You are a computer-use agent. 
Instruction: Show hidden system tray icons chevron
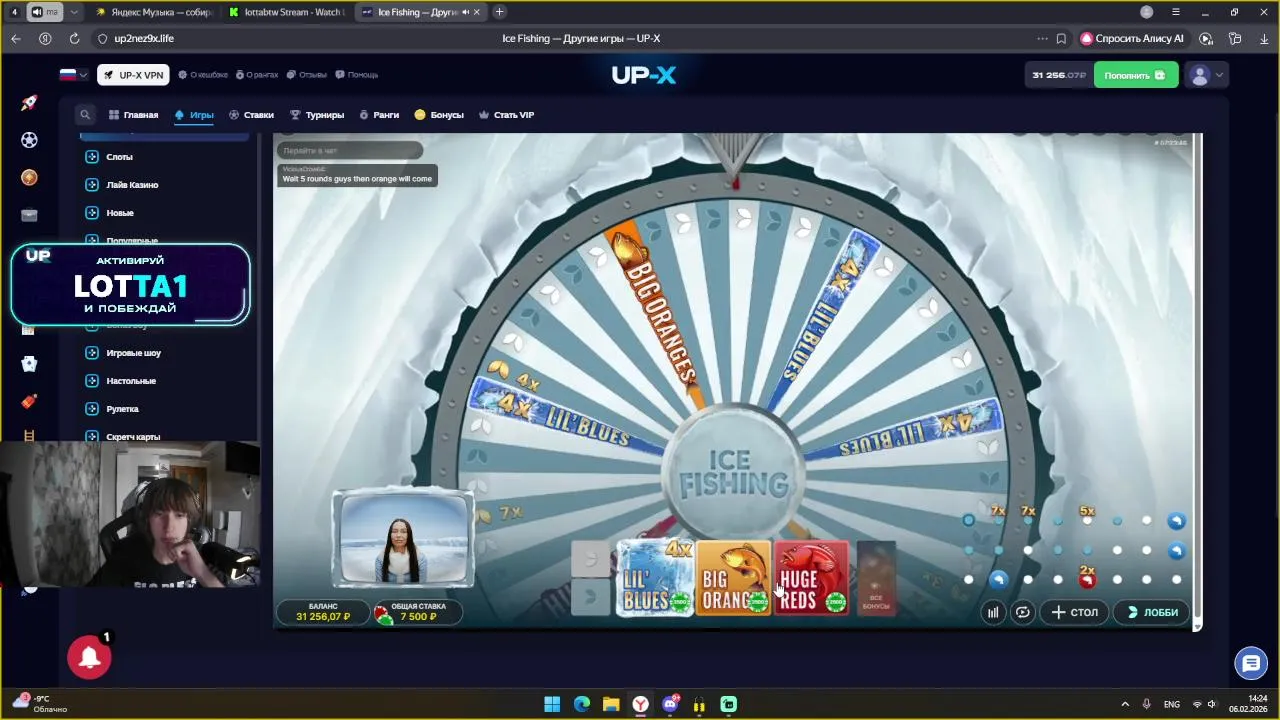pos(1125,705)
